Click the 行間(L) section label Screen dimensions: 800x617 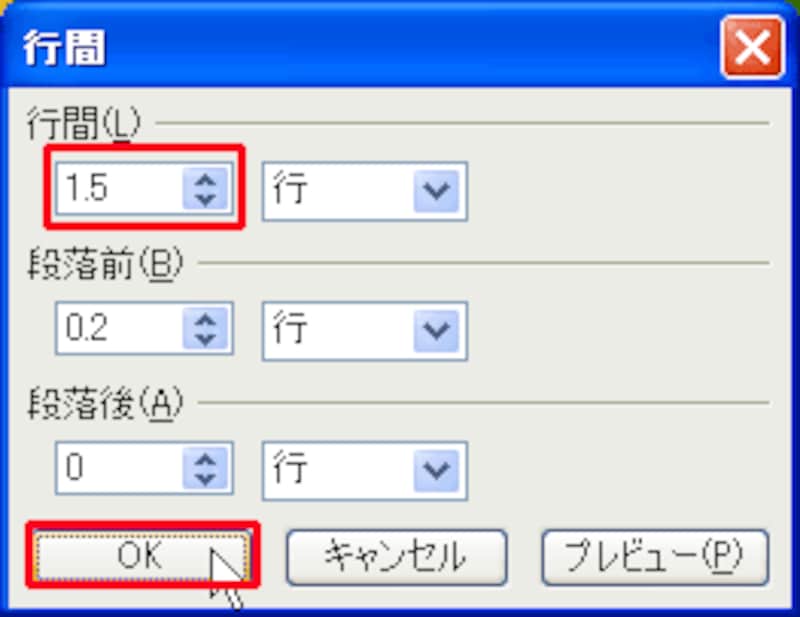pos(84,124)
